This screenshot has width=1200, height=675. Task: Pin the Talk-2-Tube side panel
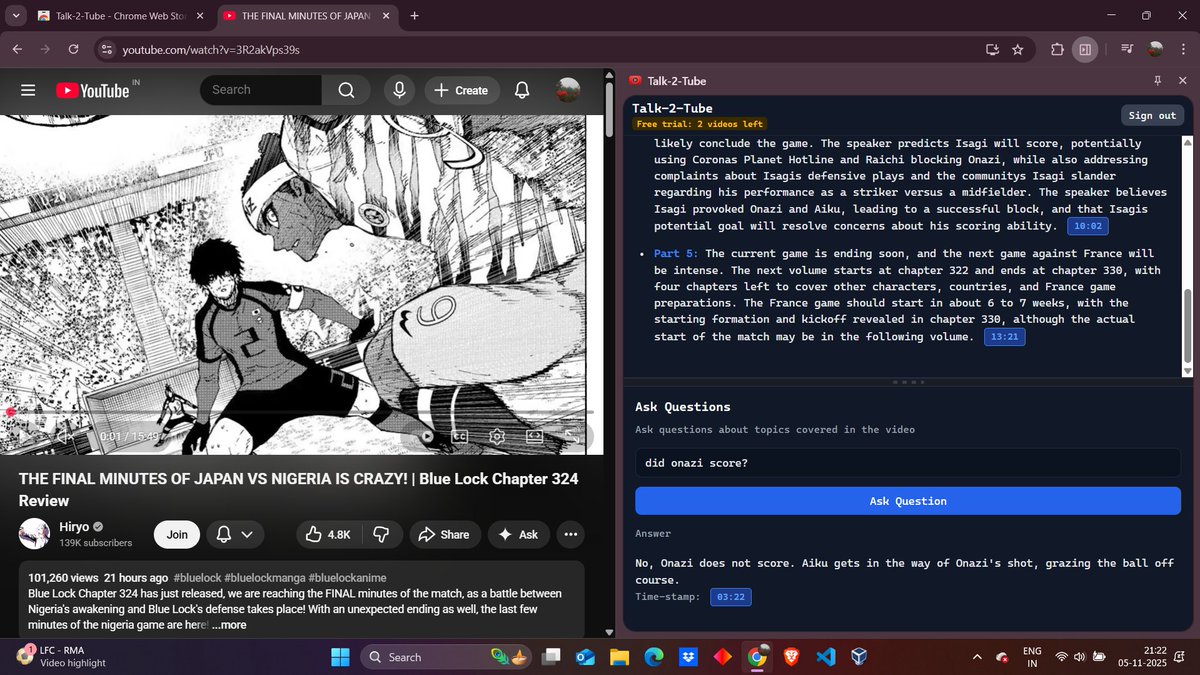[x=1157, y=81]
